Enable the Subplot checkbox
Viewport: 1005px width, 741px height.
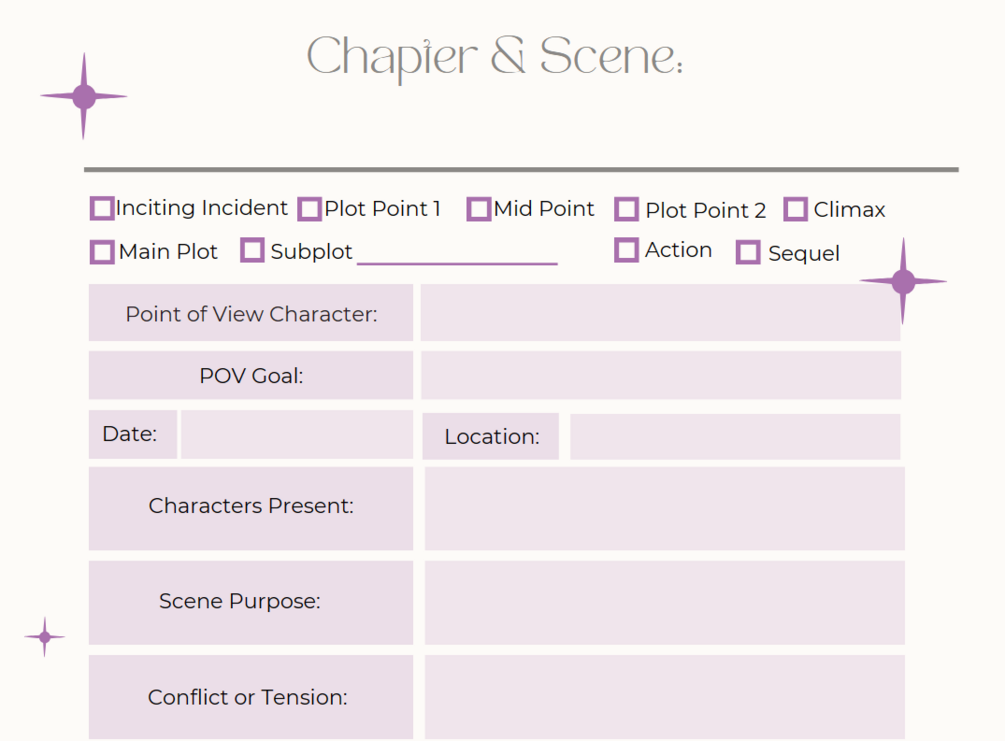pos(252,250)
